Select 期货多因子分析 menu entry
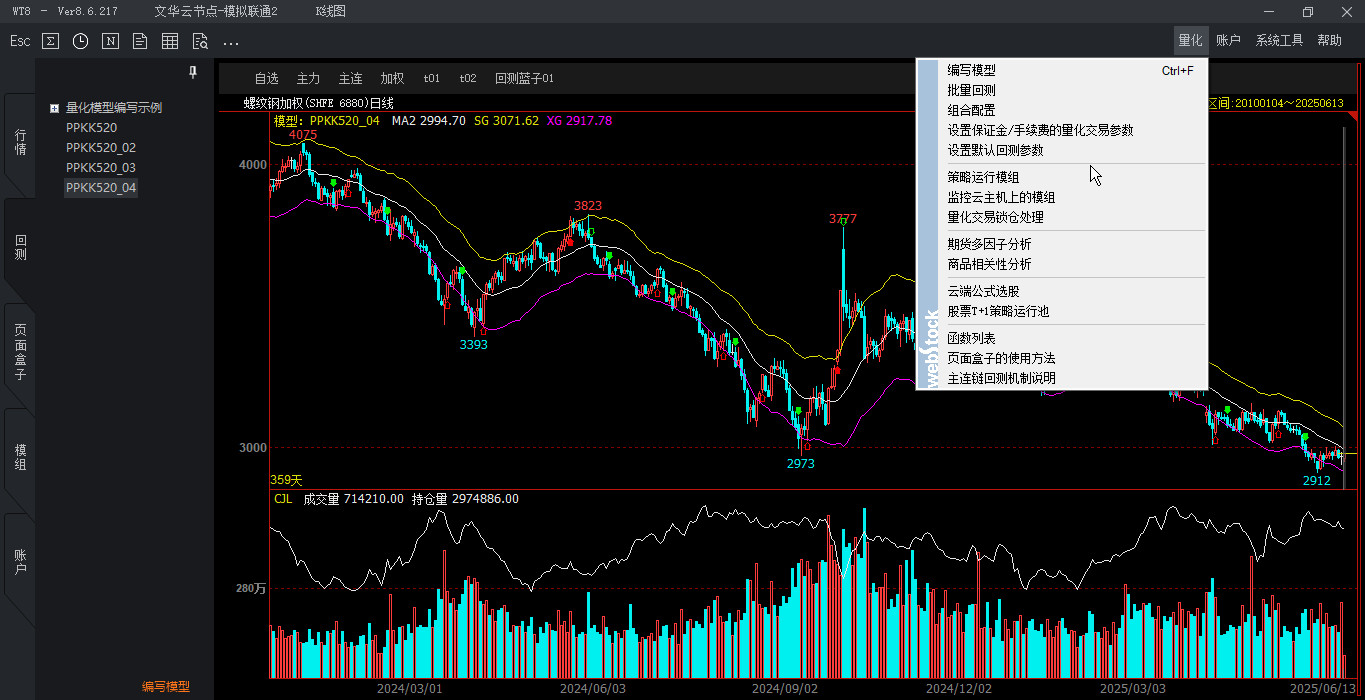The height and width of the screenshot is (700, 1365). click(989, 244)
